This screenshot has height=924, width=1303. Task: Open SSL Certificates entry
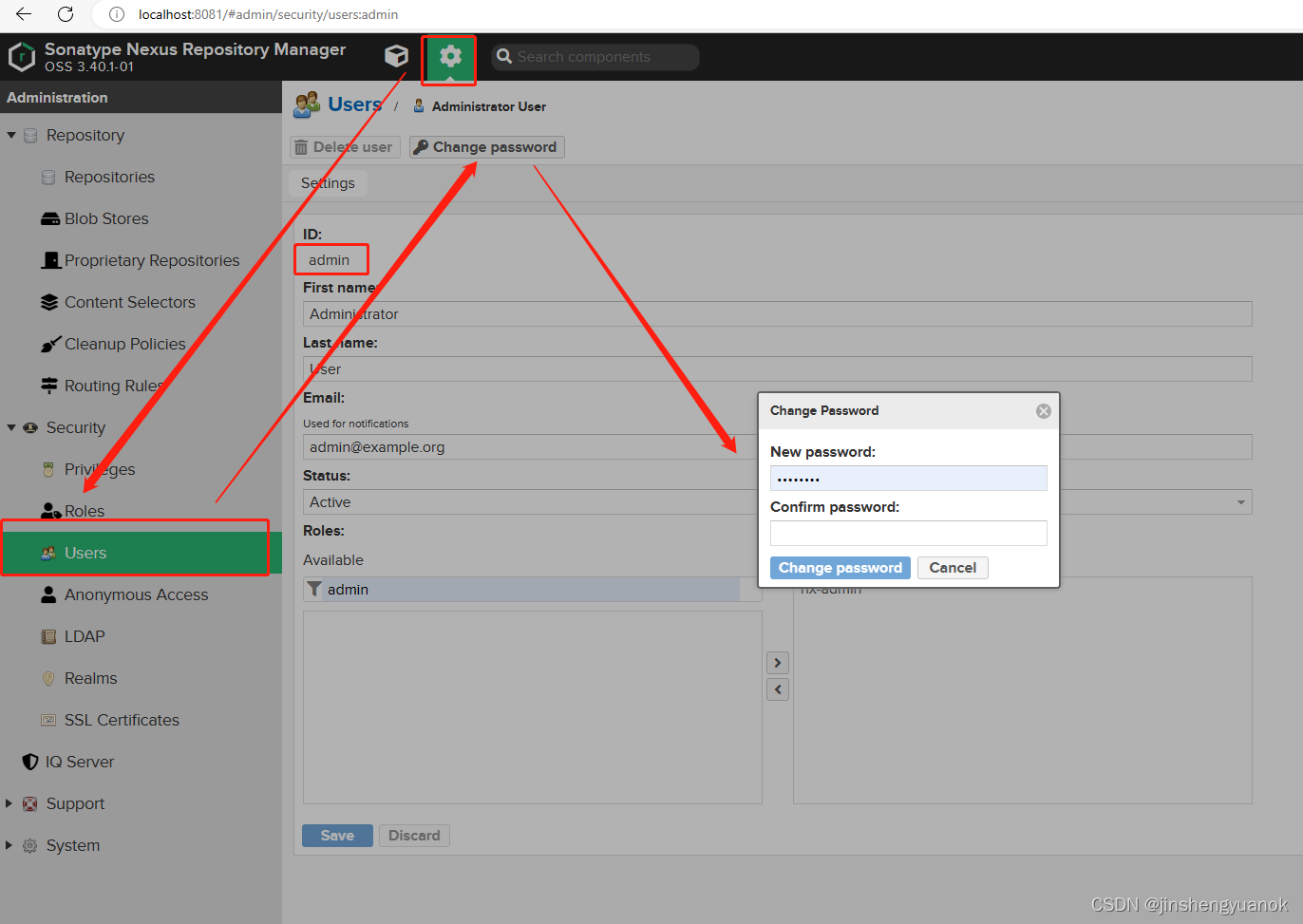pyautogui.click(x=122, y=720)
